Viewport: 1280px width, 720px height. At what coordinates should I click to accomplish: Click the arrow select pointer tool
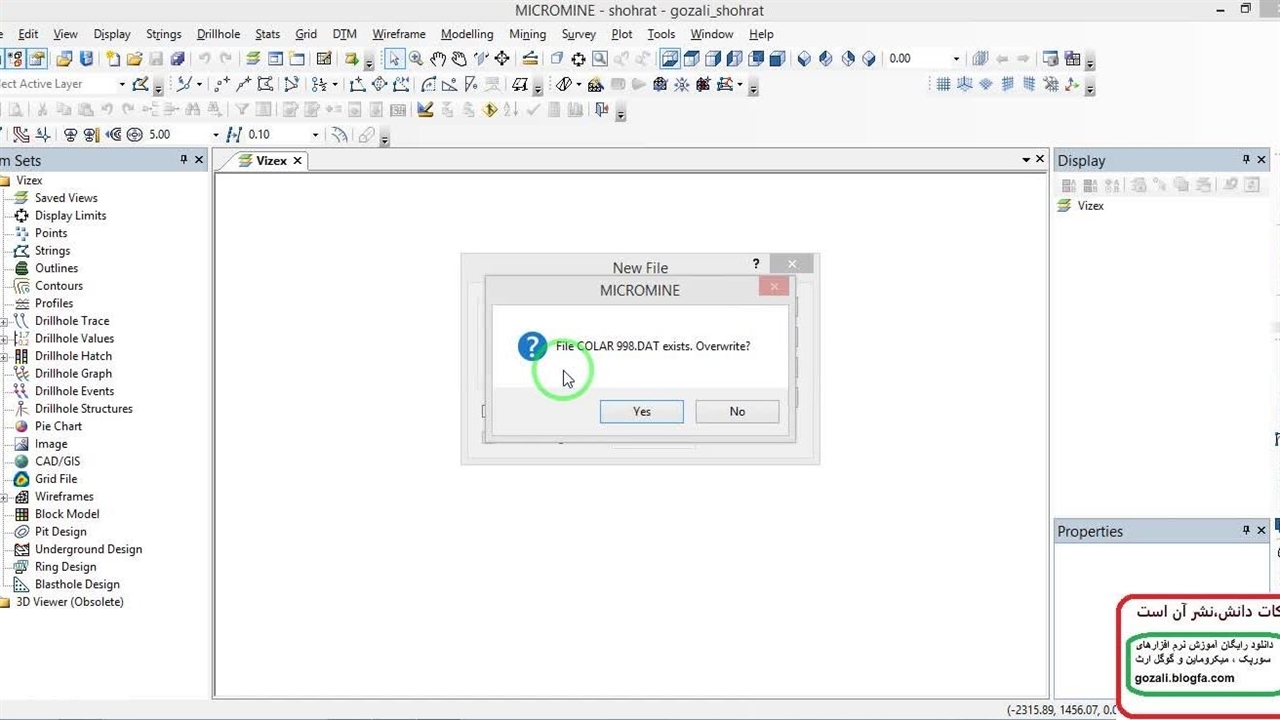pos(395,59)
